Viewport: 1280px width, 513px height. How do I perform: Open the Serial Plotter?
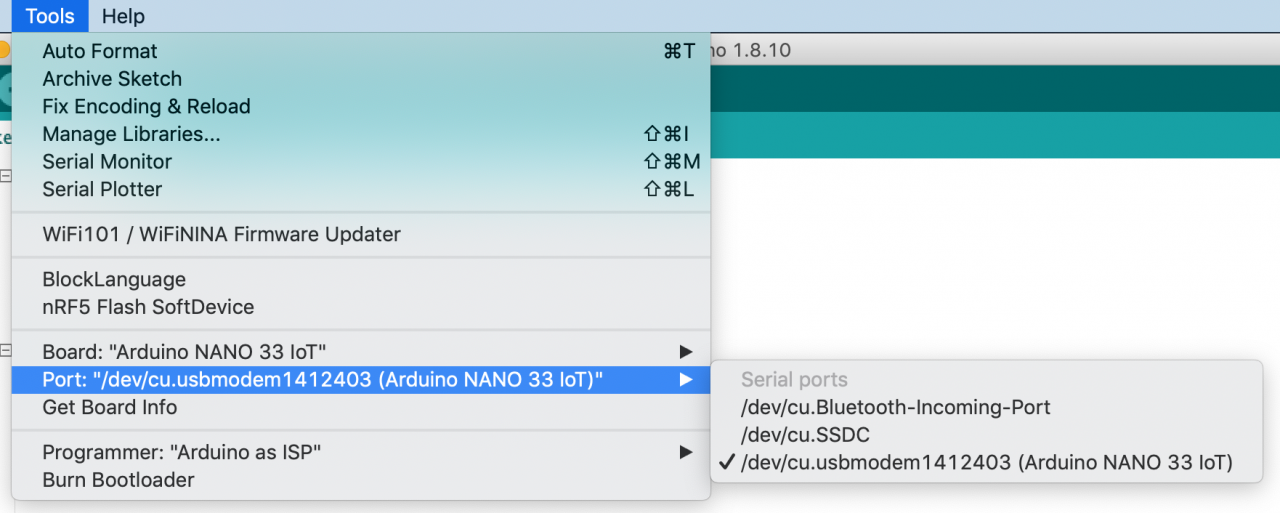(102, 189)
